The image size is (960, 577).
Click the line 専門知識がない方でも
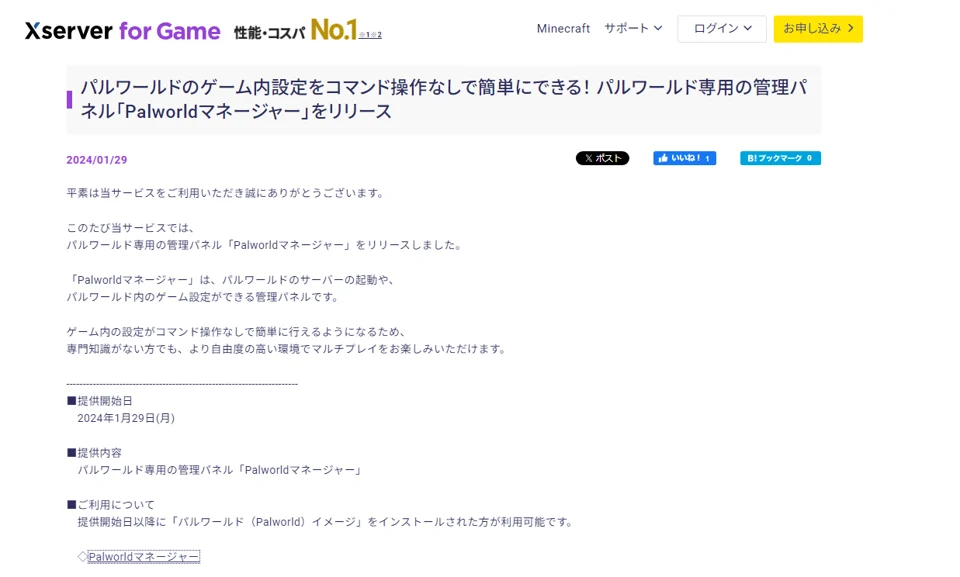(287, 349)
